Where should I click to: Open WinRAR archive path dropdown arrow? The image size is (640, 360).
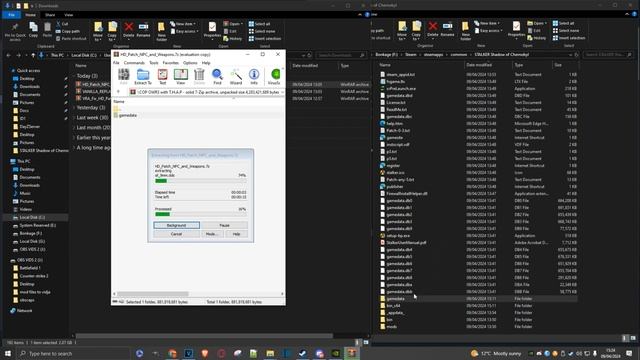pyautogui.click(x=282, y=92)
